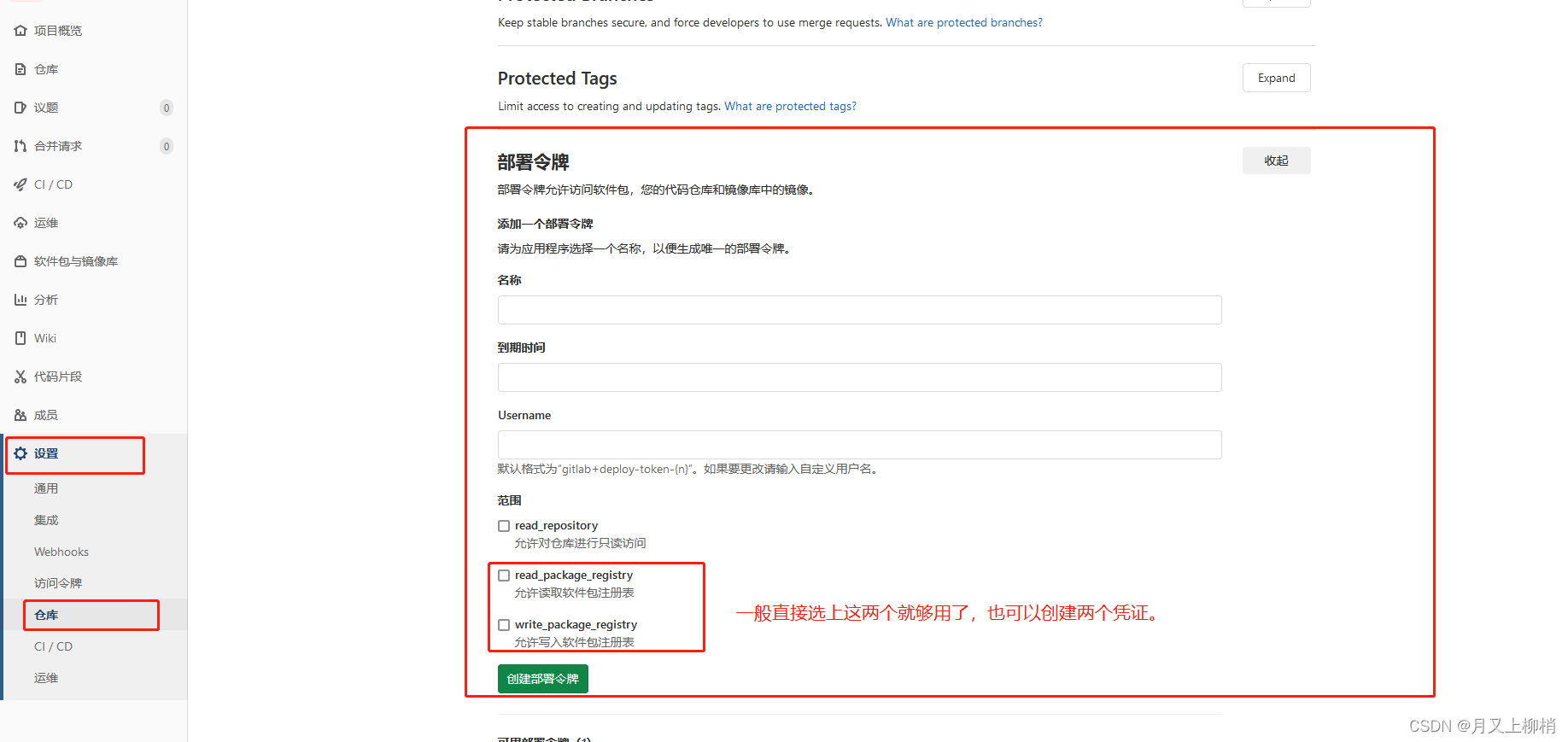This screenshot has width=1568, height=742.
Task: Click the 创建部署令牌 button
Action: (x=542, y=679)
